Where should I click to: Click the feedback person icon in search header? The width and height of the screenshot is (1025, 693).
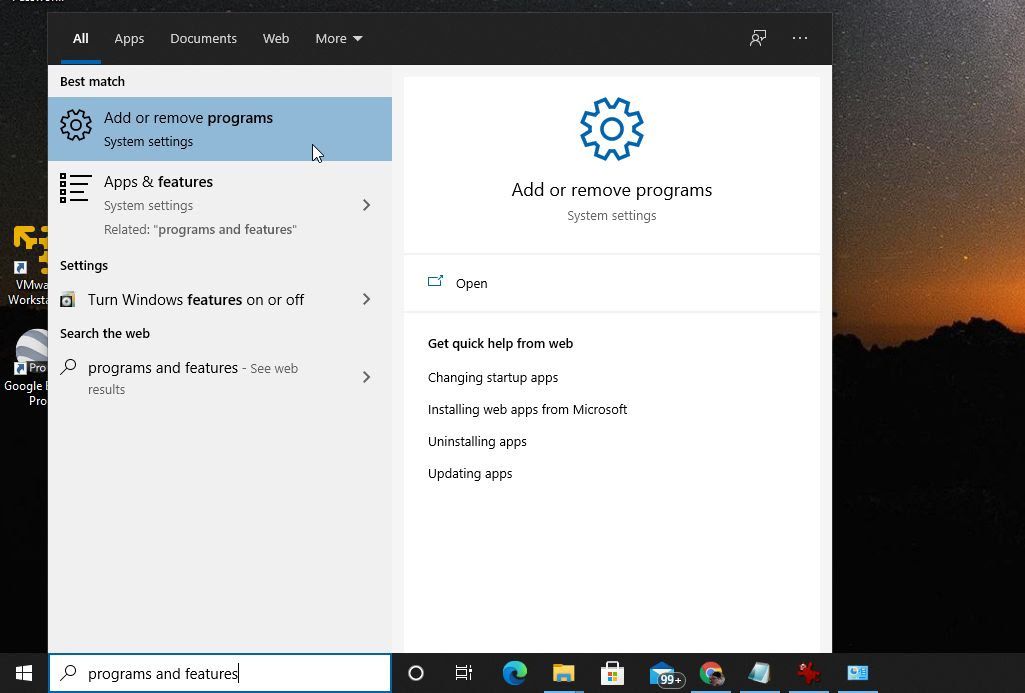(758, 38)
